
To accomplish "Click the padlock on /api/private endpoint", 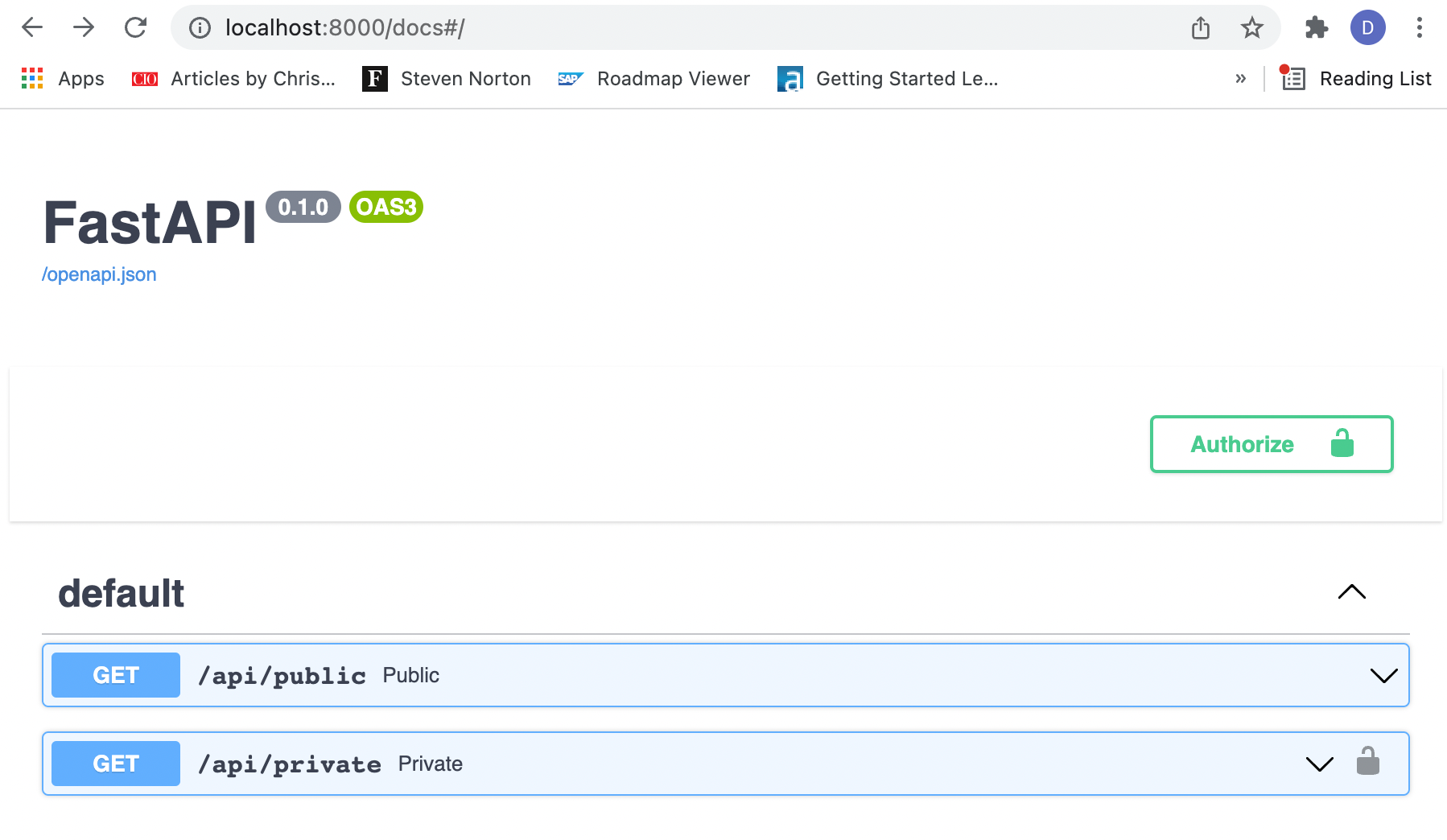I will click(1367, 761).
